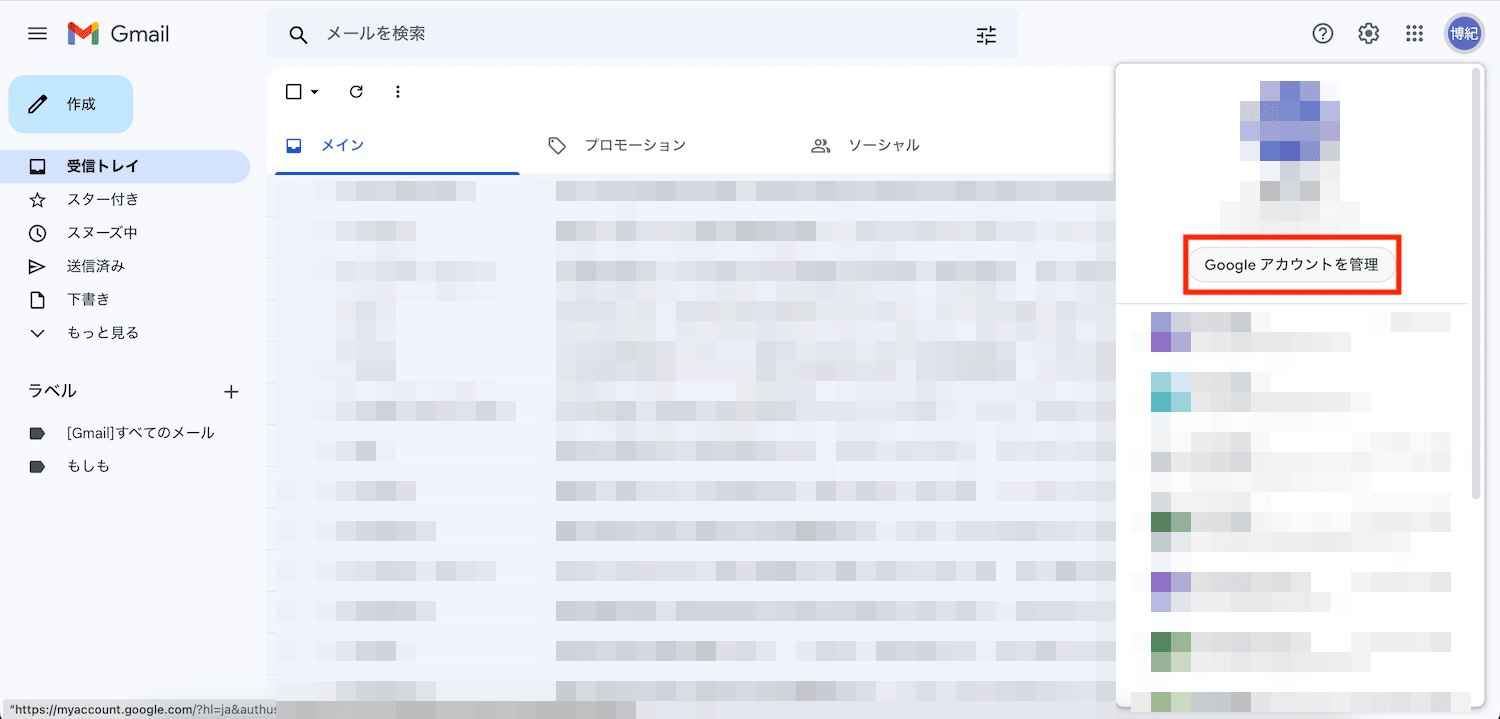Open the スター付き starred folder
This screenshot has height=719, width=1500.
point(102,200)
